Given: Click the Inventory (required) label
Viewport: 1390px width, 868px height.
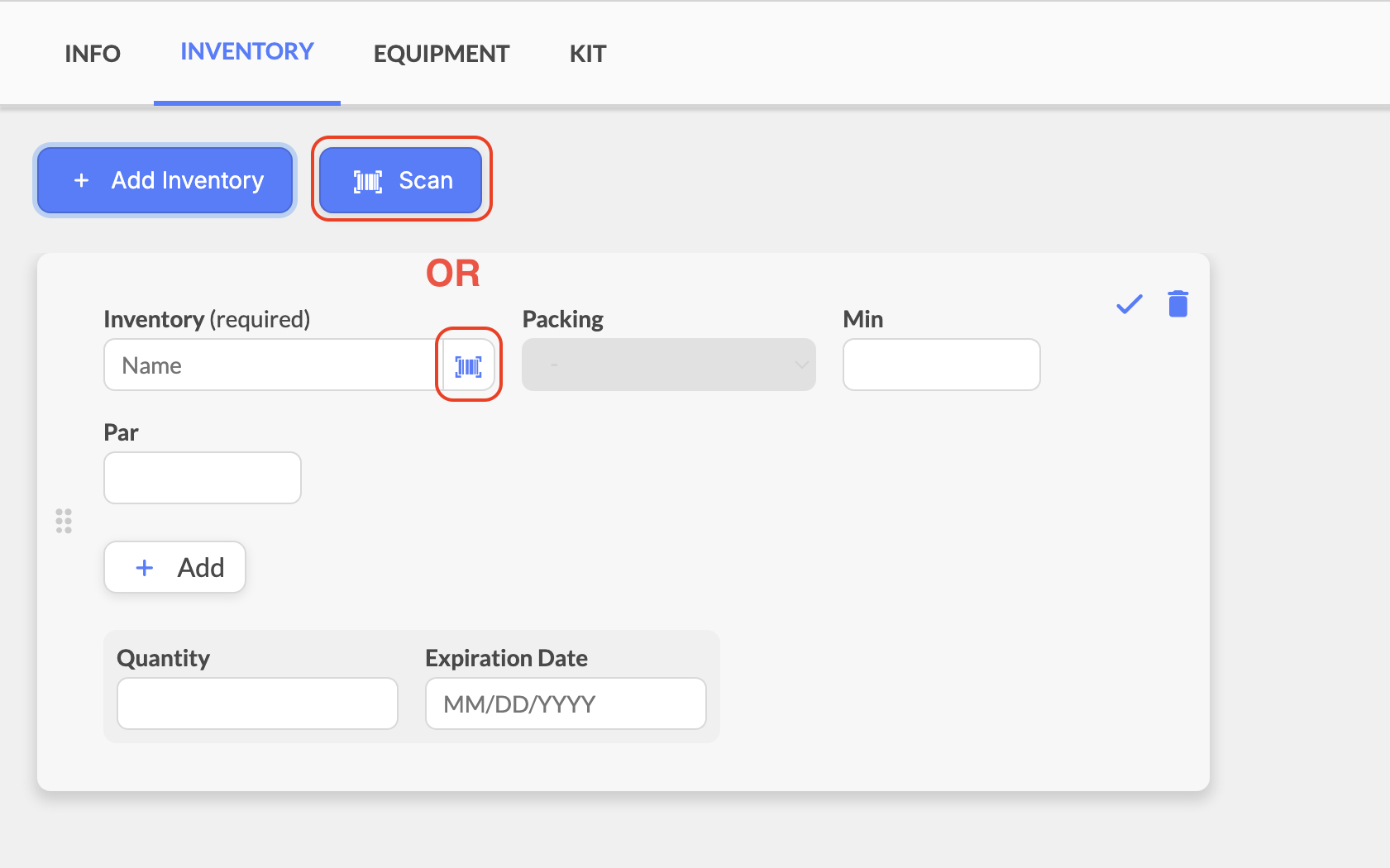Looking at the screenshot, I should [207, 319].
